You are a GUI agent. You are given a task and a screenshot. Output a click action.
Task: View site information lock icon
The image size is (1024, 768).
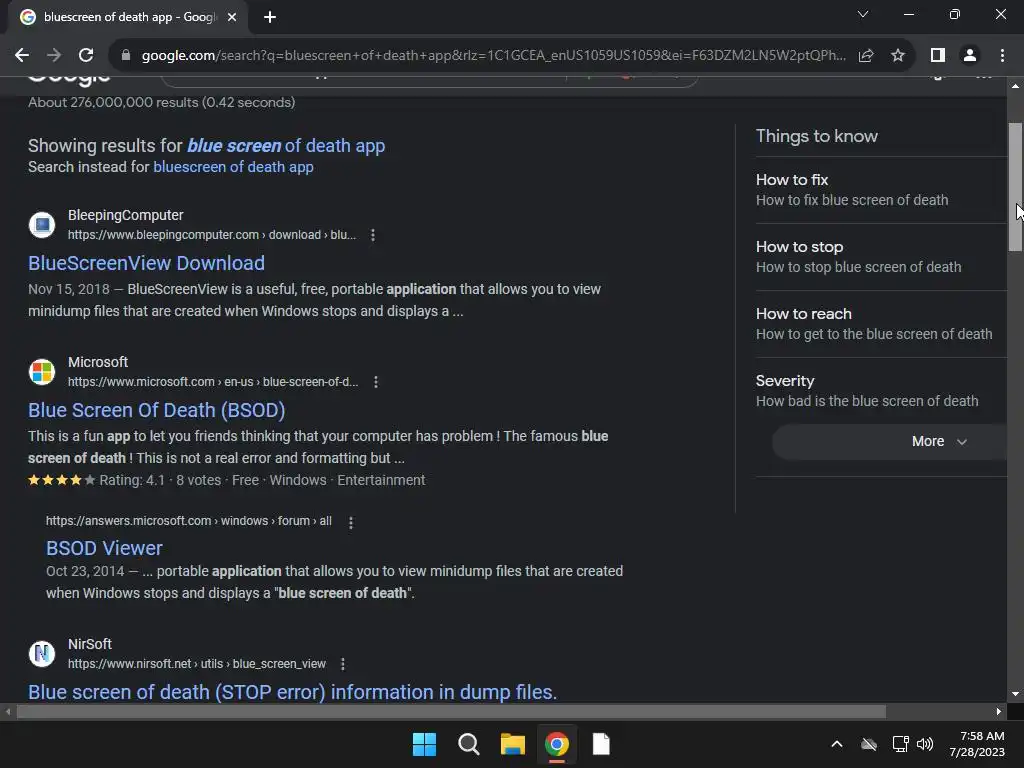point(126,56)
